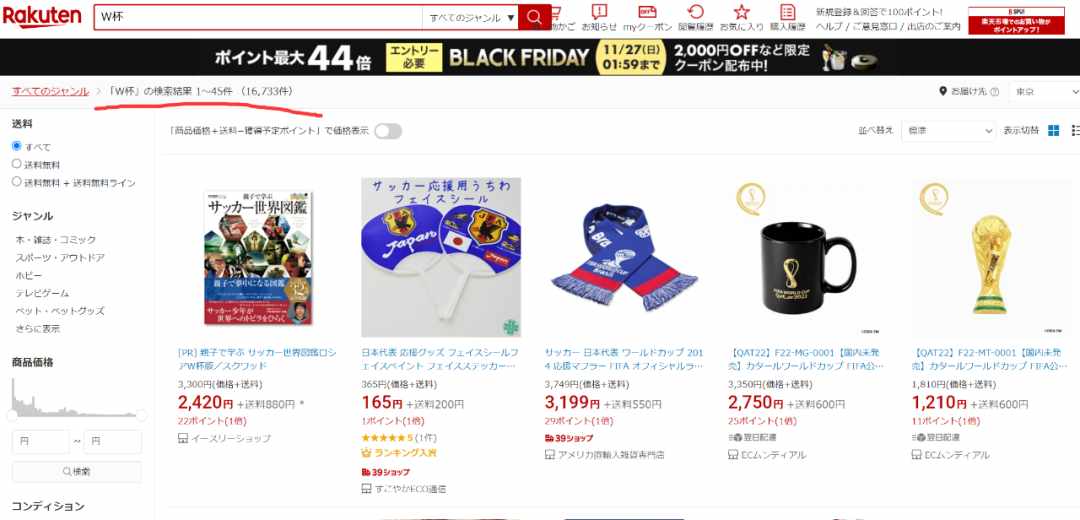Choose the テレビゲーム genre
The width and height of the screenshot is (1080, 520).
(42, 293)
